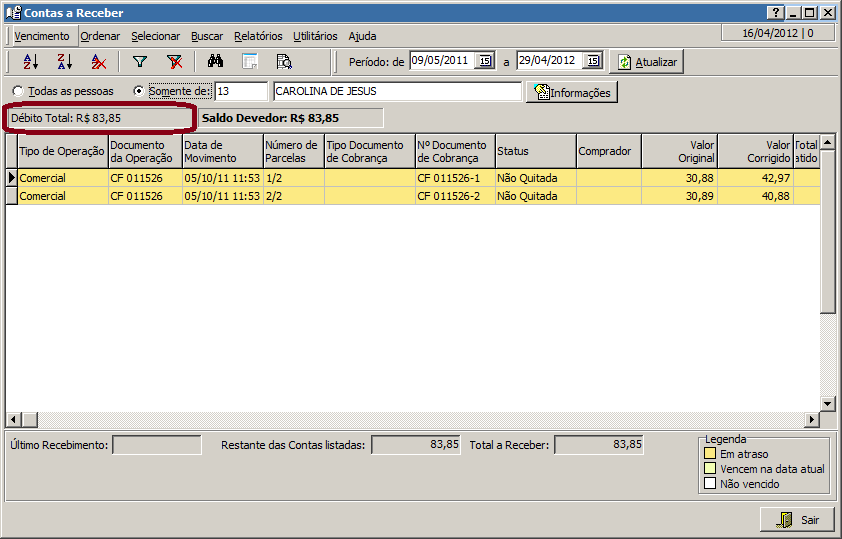Open the start date calendar picker
842x539 pixels.
click(x=484, y=61)
